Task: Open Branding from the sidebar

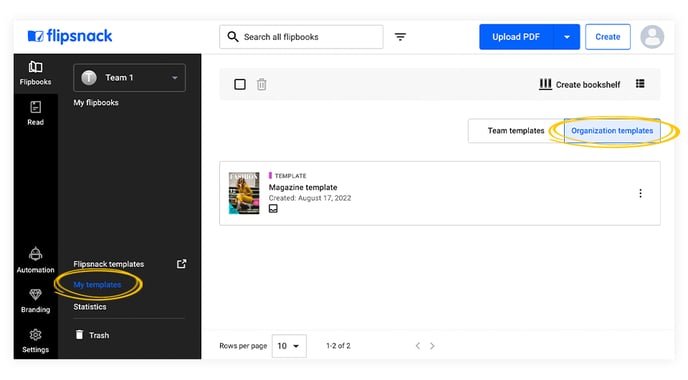Action: pos(36,301)
